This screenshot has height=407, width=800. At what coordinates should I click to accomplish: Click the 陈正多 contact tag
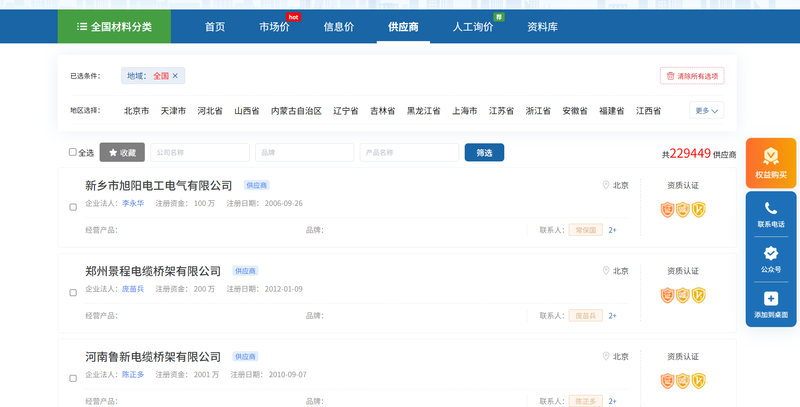(586, 401)
